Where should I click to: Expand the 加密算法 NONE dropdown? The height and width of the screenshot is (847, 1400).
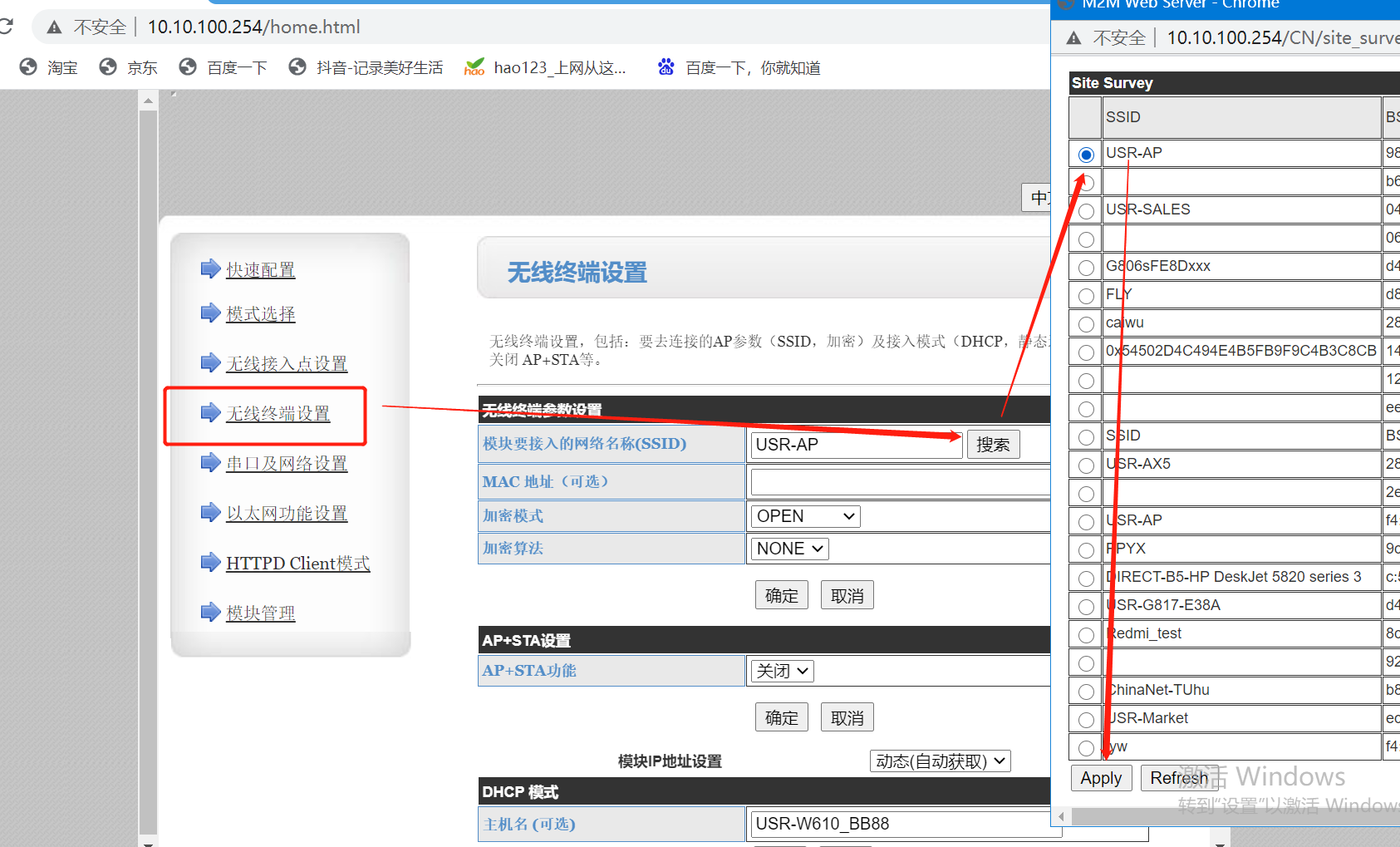click(x=788, y=549)
